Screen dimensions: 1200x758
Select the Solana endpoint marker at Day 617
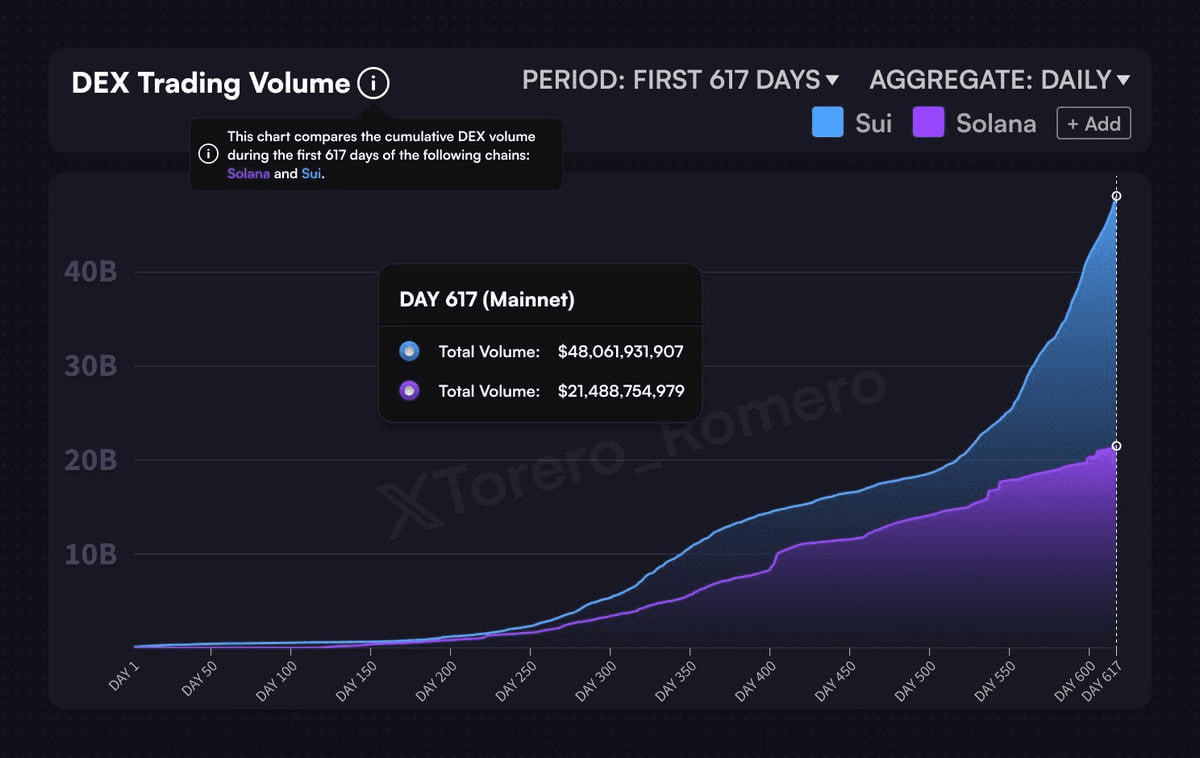[x=1116, y=446]
